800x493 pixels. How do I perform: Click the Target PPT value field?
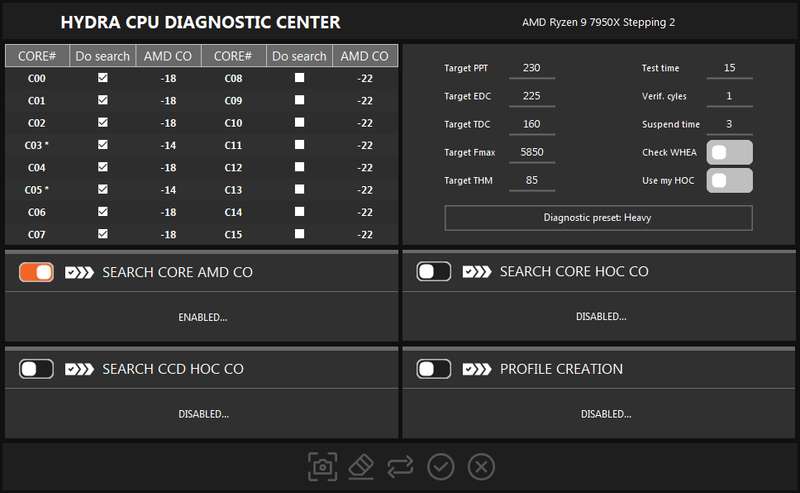pyautogui.click(x=531, y=68)
